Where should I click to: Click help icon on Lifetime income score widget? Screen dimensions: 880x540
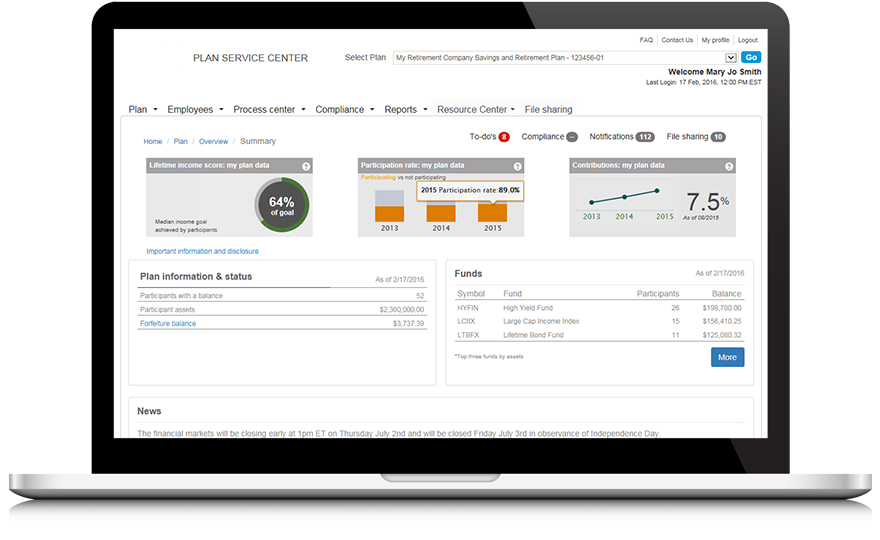pyautogui.click(x=306, y=166)
